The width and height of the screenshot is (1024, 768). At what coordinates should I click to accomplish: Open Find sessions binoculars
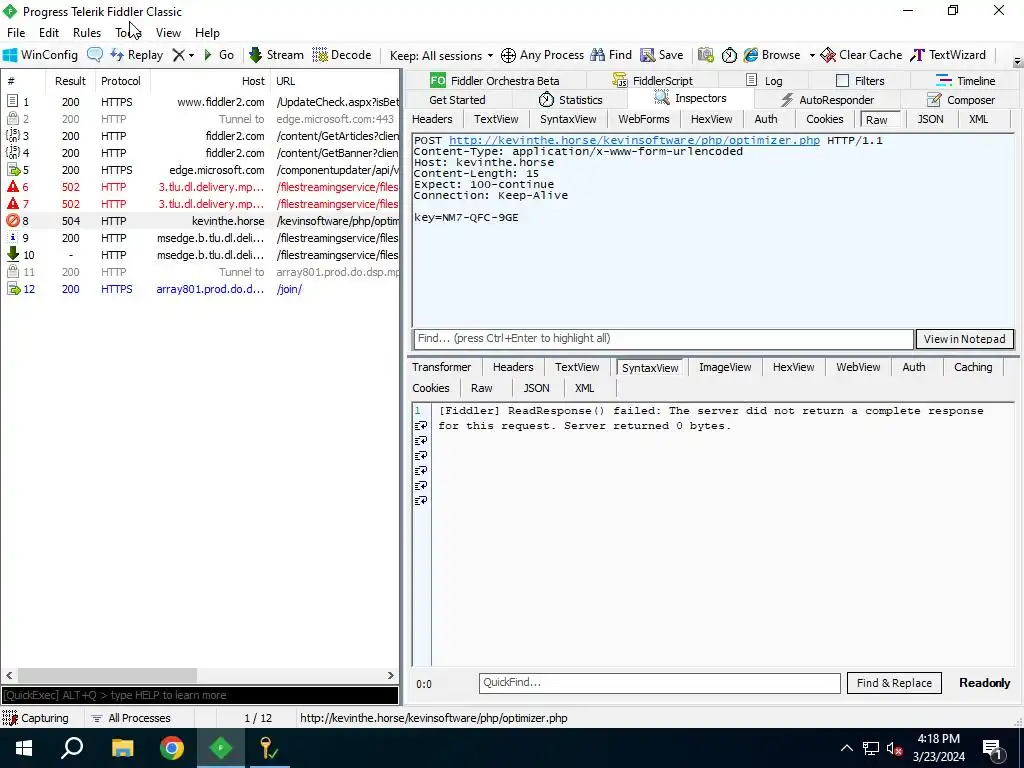coord(611,55)
